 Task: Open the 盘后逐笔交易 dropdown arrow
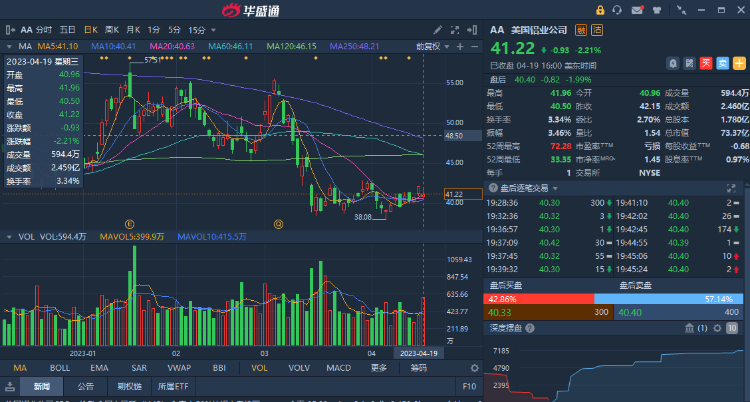[555, 189]
